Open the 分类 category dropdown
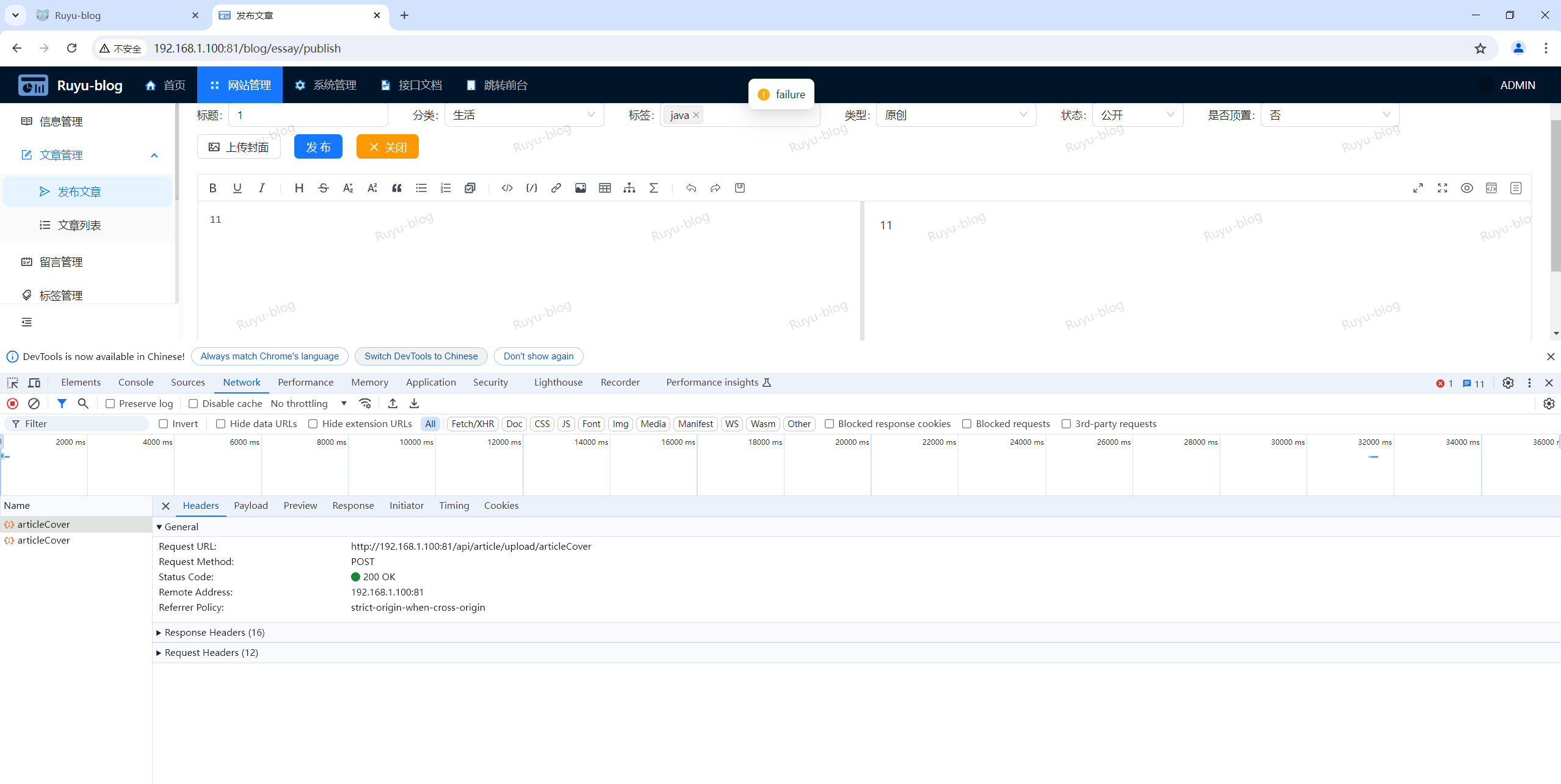 tap(524, 115)
